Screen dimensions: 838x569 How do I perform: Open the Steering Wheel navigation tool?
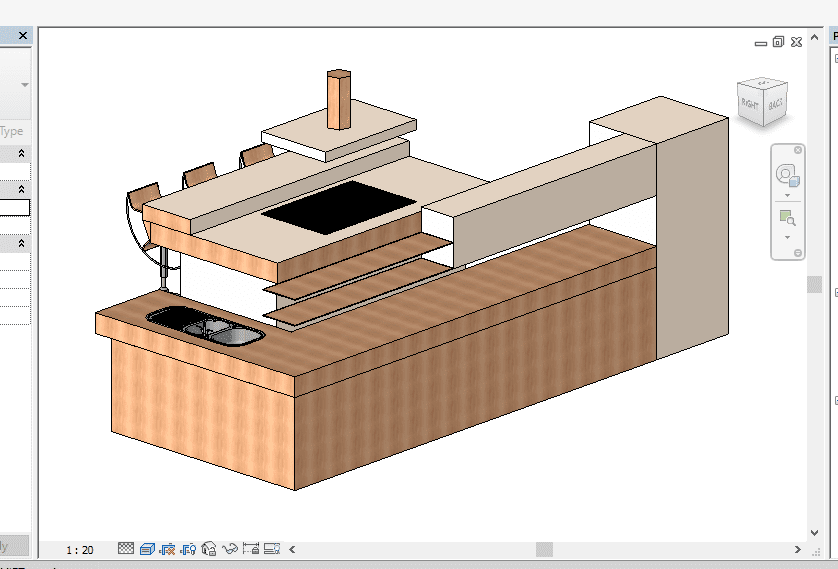787,176
